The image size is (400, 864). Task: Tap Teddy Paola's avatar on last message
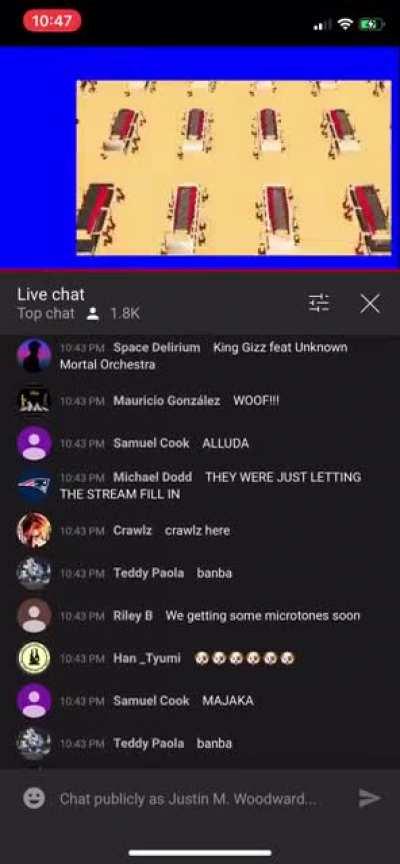(34, 743)
